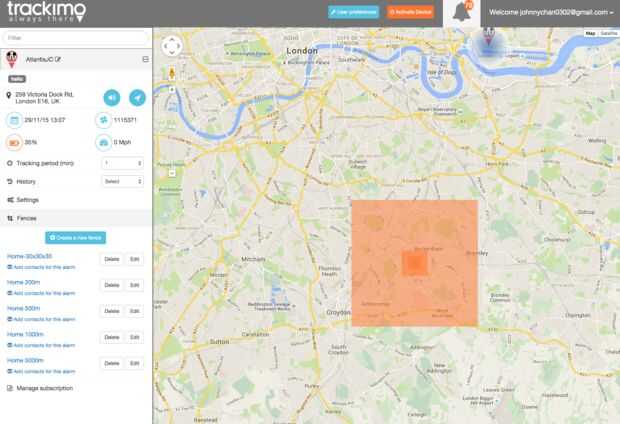Add contacts for Home 500m alarm

pyautogui.click(x=42, y=320)
